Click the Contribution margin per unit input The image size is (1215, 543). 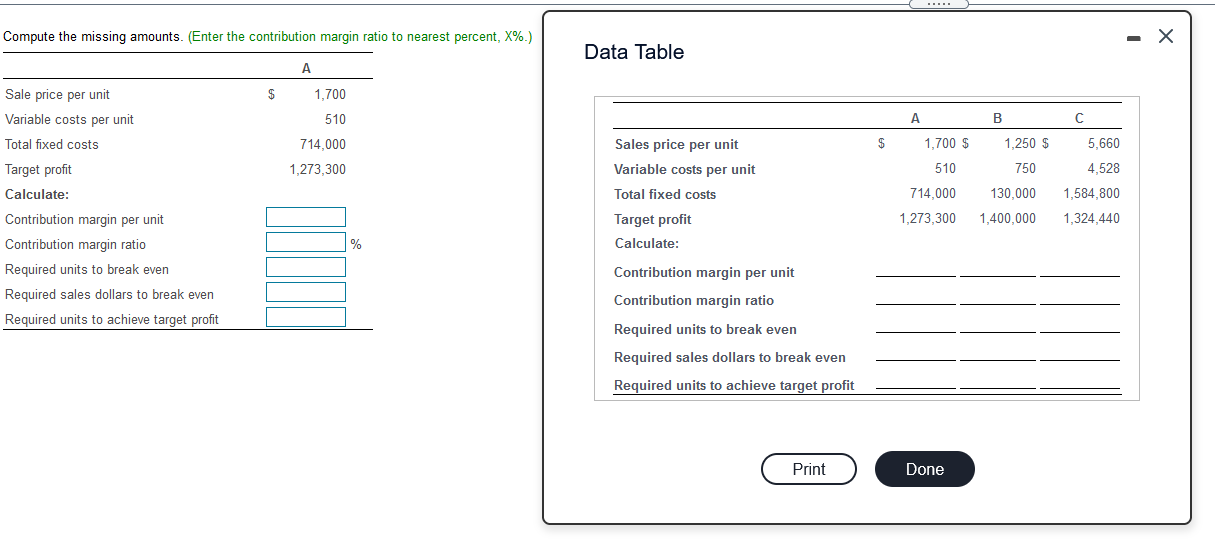coord(306,218)
